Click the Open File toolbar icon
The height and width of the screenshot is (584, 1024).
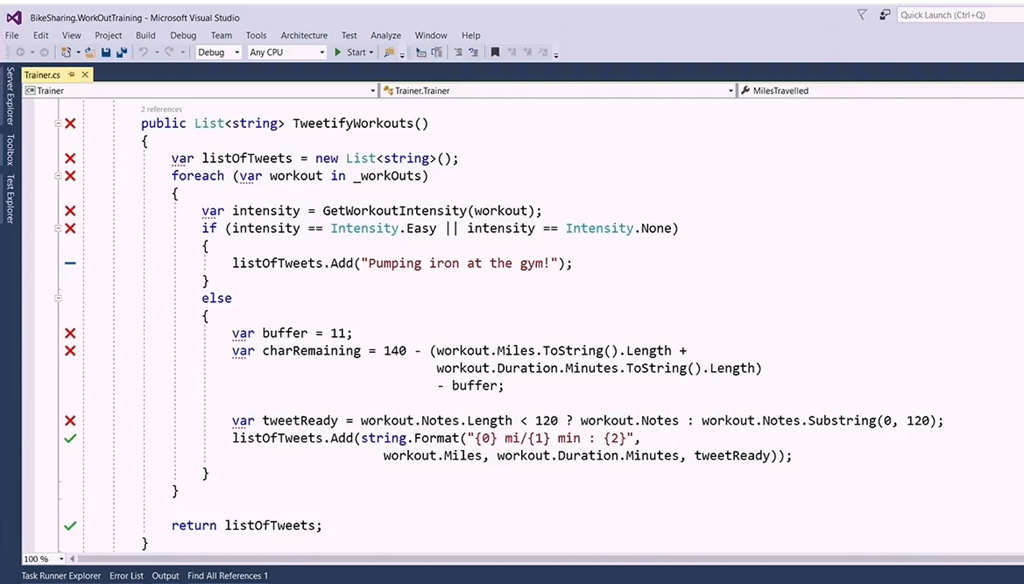tap(89, 52)
